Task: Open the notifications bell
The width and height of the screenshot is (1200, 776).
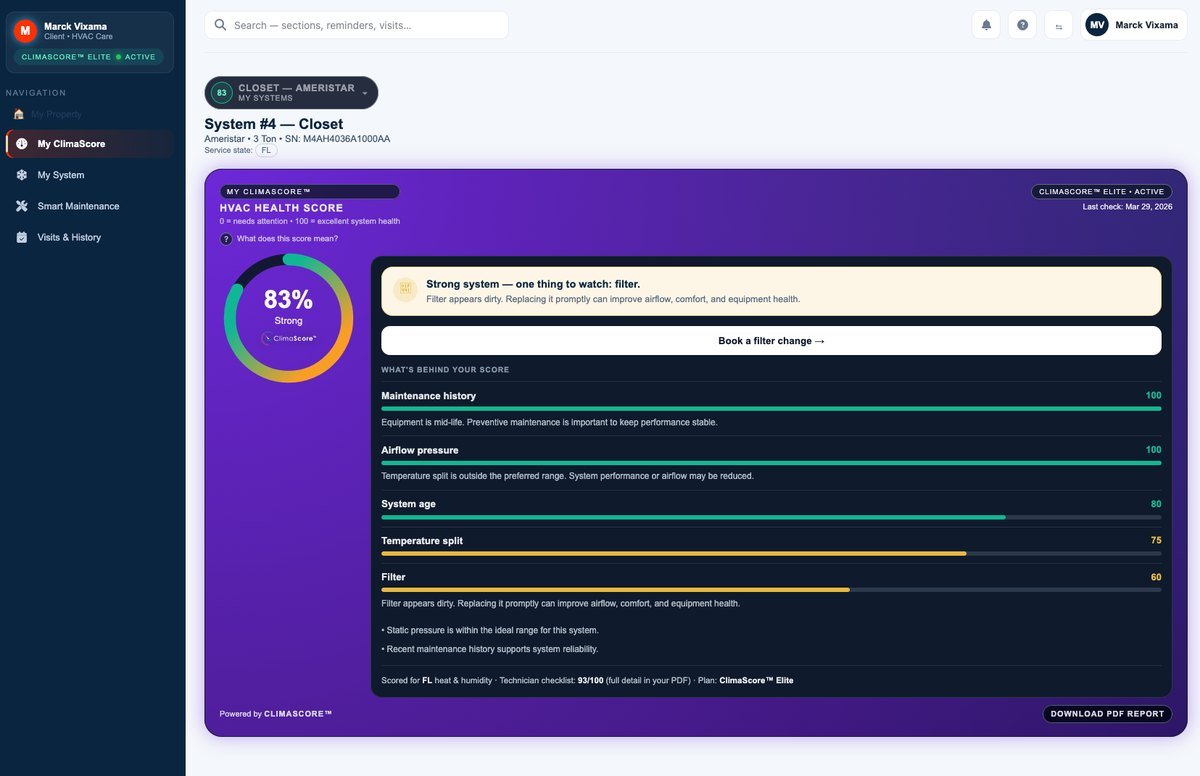Action: click(x=986, y=25)
